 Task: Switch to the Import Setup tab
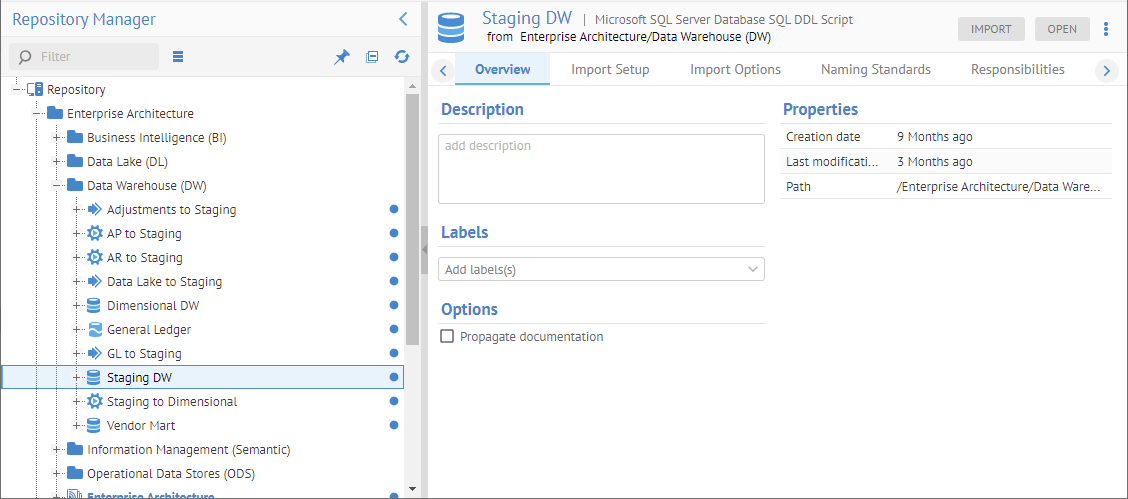(610, 70)
